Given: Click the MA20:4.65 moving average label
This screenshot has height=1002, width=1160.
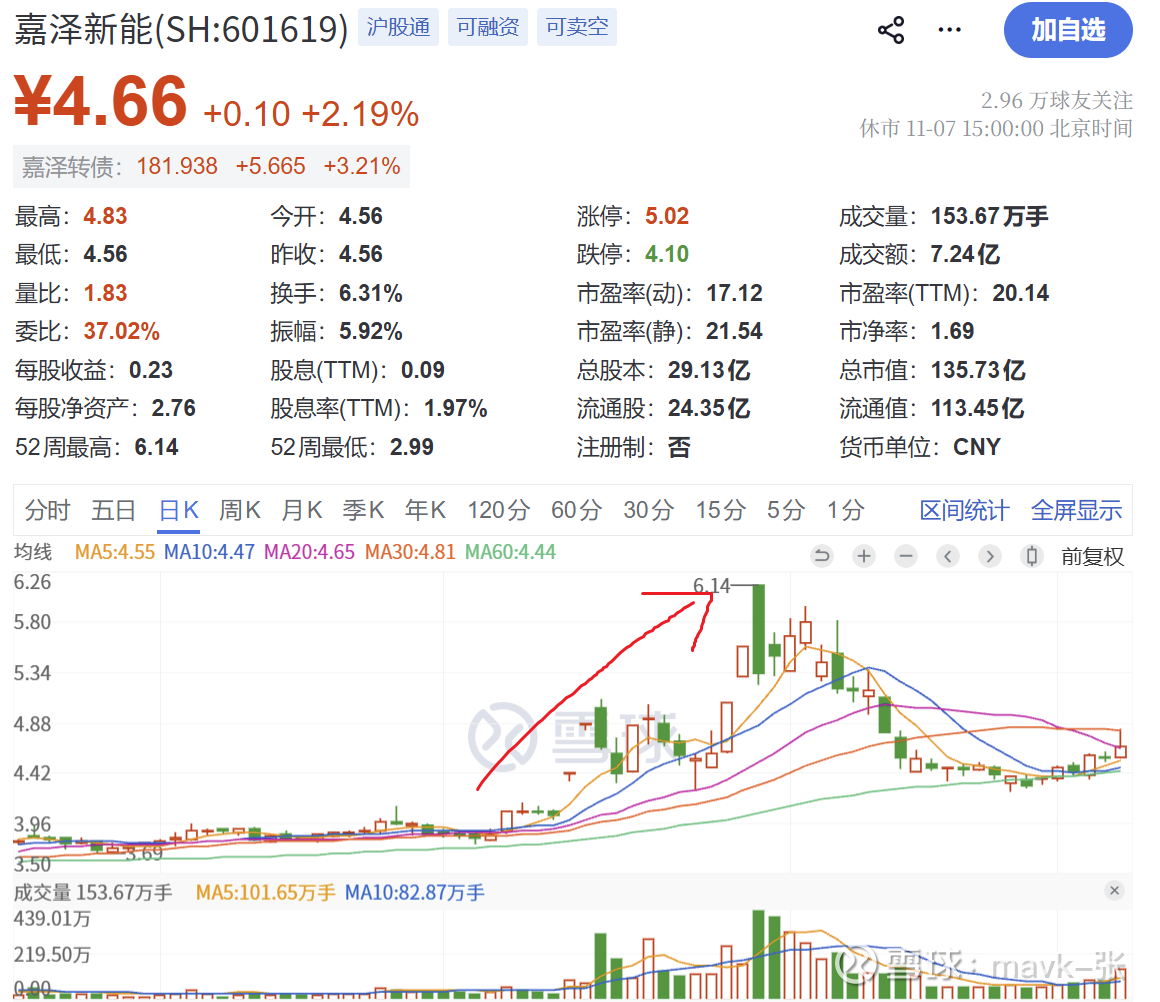Looking at the screenshot, I should pos(309,552).
